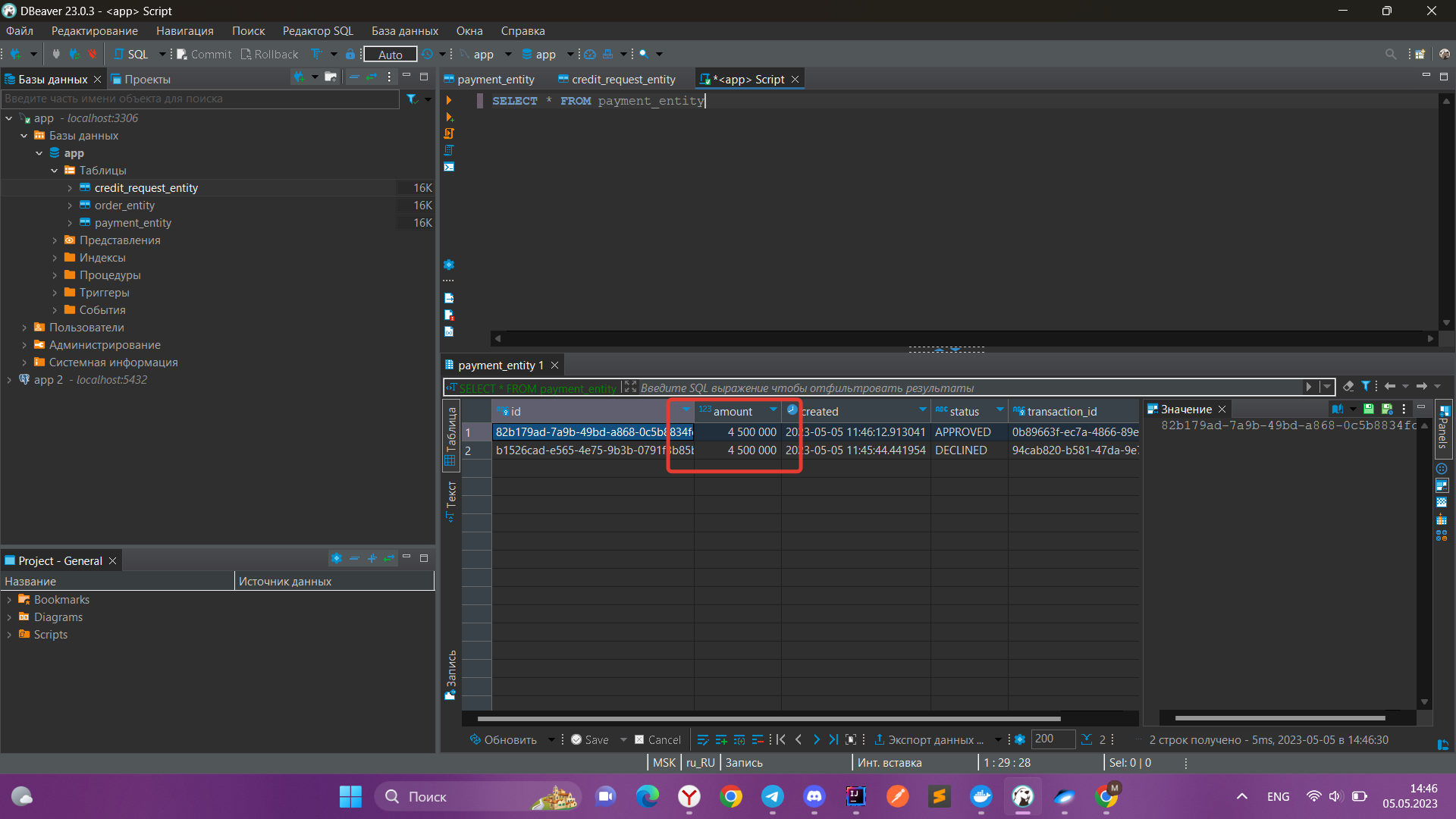Open База данных menu
The height and width of the screenshot is (819, 1456).
404,31
